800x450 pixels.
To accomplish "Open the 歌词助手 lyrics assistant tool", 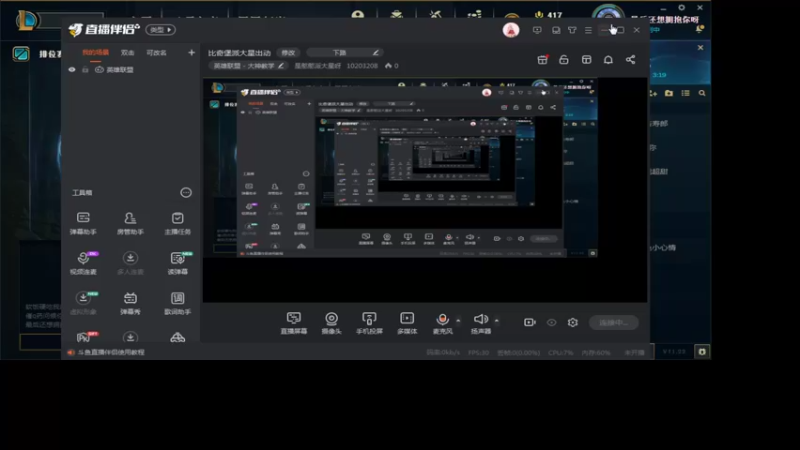I will tap(178, 303).
